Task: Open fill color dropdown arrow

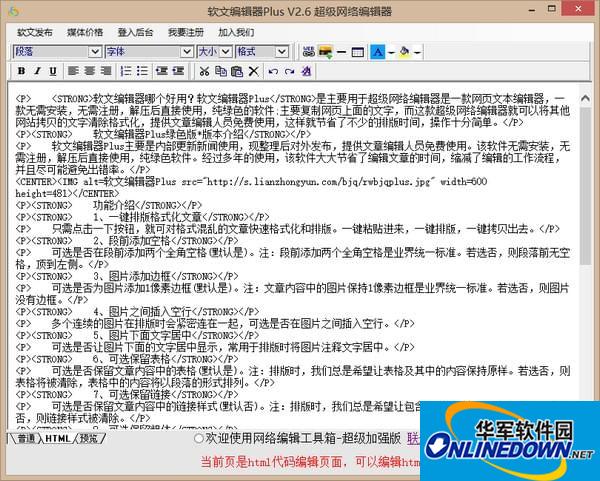Action: 417,52
